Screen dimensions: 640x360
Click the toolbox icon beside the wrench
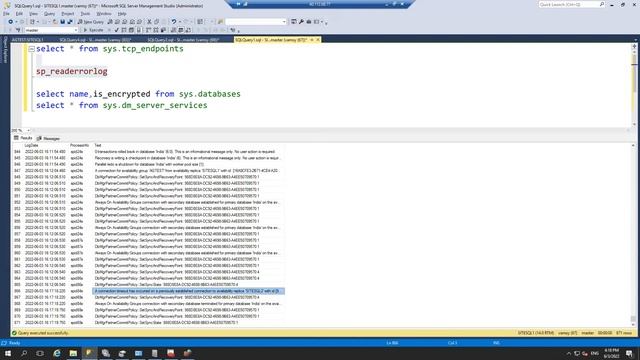[309, 22]
